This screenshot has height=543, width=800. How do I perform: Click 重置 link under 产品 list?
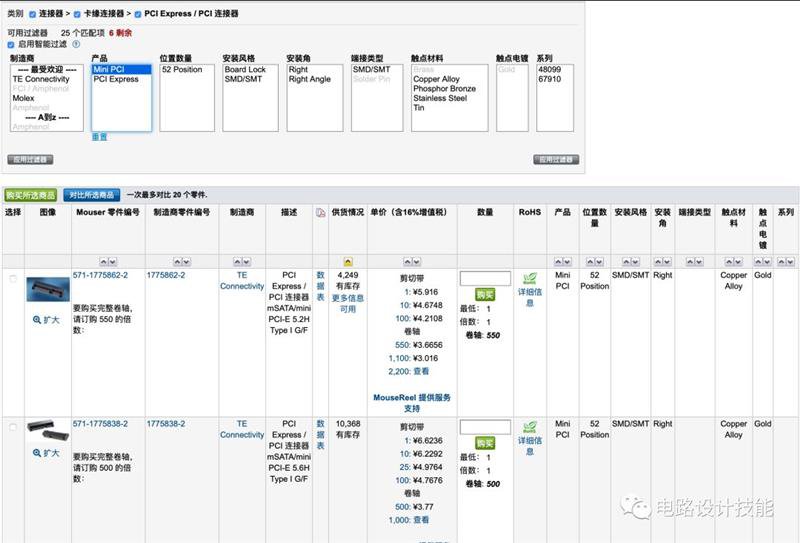(99, 137)
